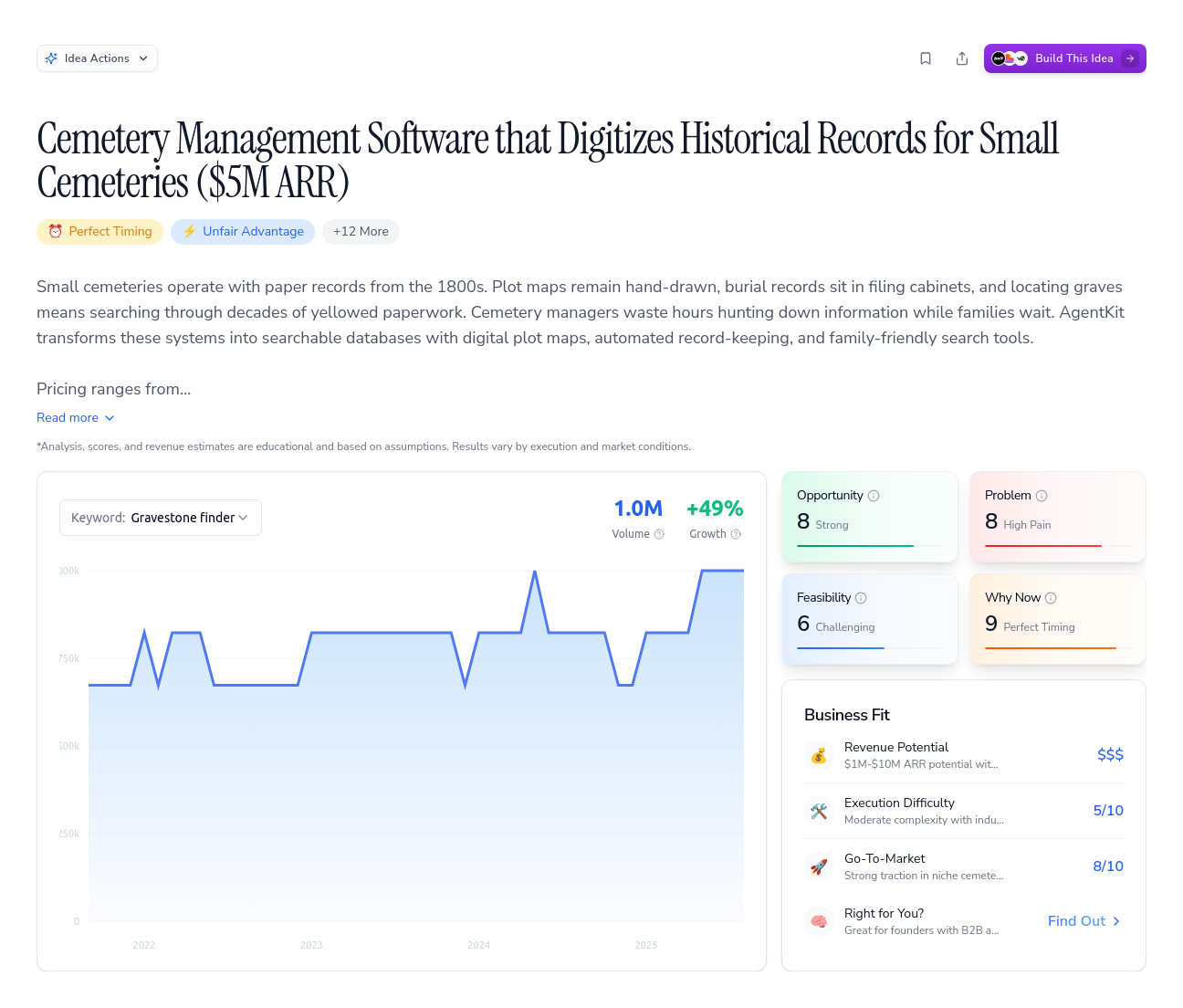Viewport: 1183px width, 1008px height.
Task: Open the Execution Difficulty row
Action: coord(963,811)
